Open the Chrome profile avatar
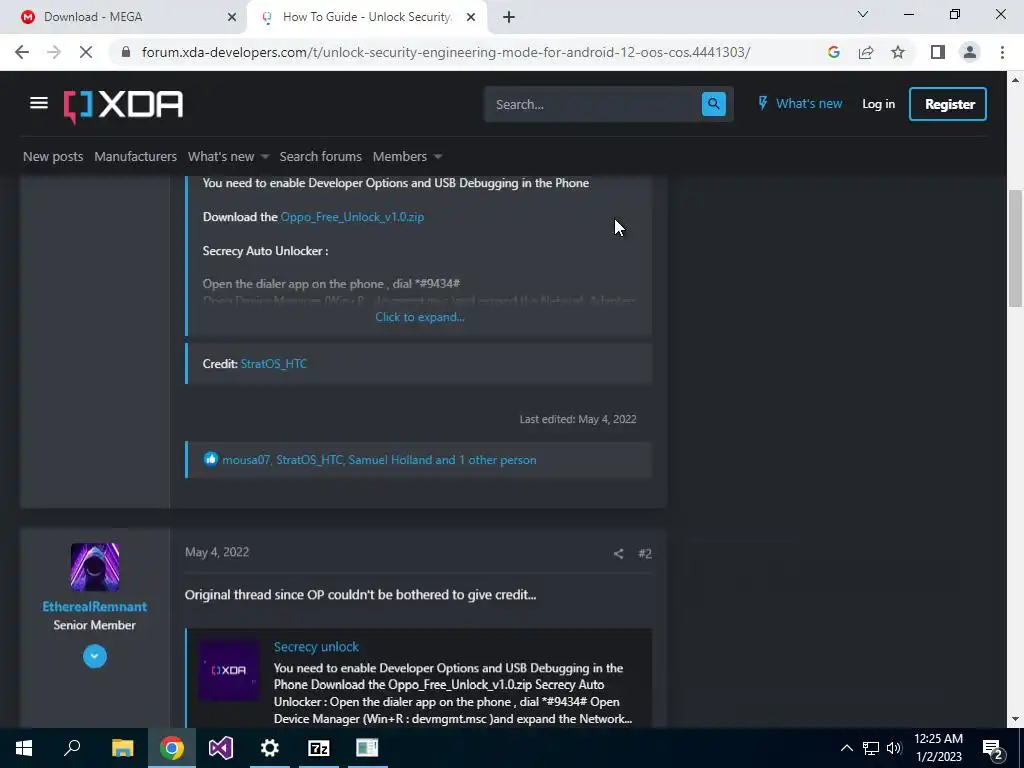Image resolution: width=1024 pixels, height=768 pixels. pos(970,52)
